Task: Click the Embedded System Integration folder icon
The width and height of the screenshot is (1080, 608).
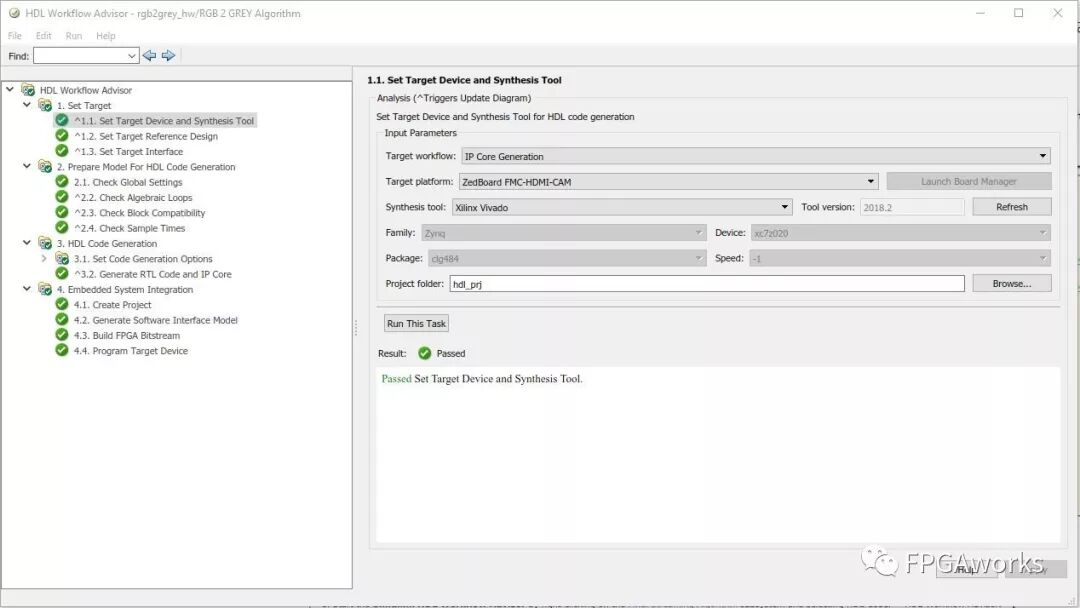Action: (x=45, y=289)
